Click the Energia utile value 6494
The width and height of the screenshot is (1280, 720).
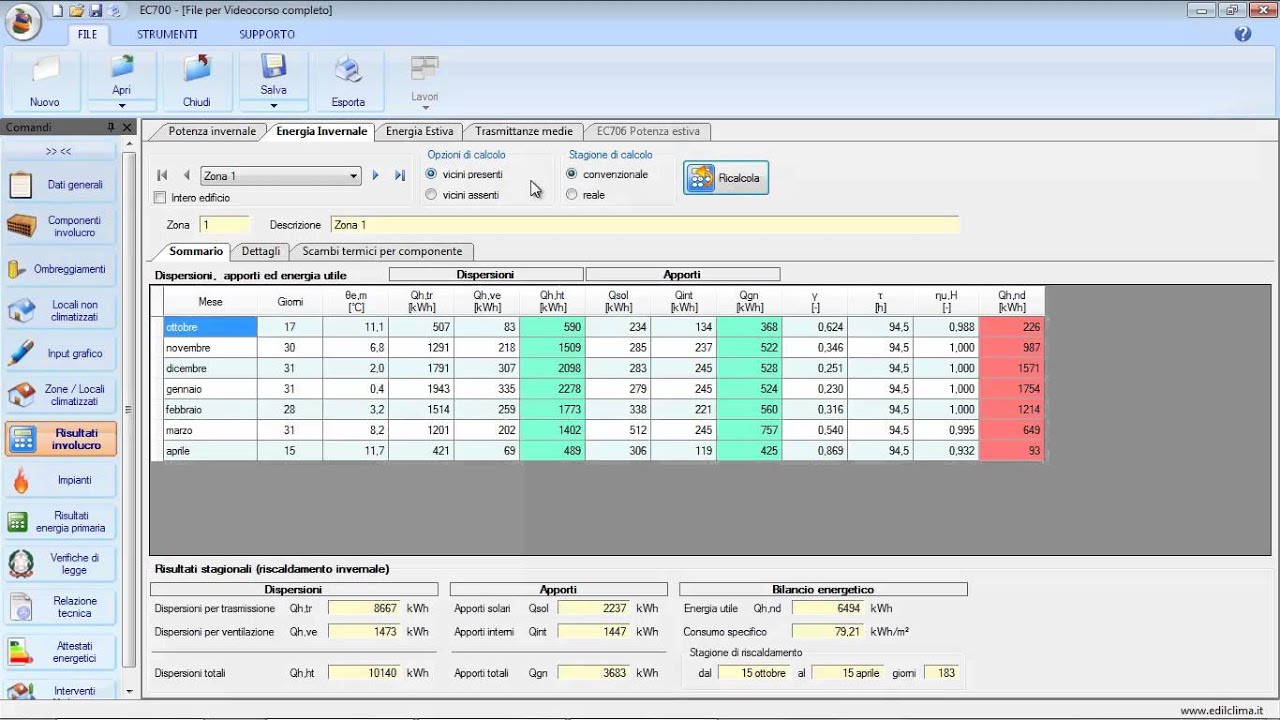click(828, 608)
